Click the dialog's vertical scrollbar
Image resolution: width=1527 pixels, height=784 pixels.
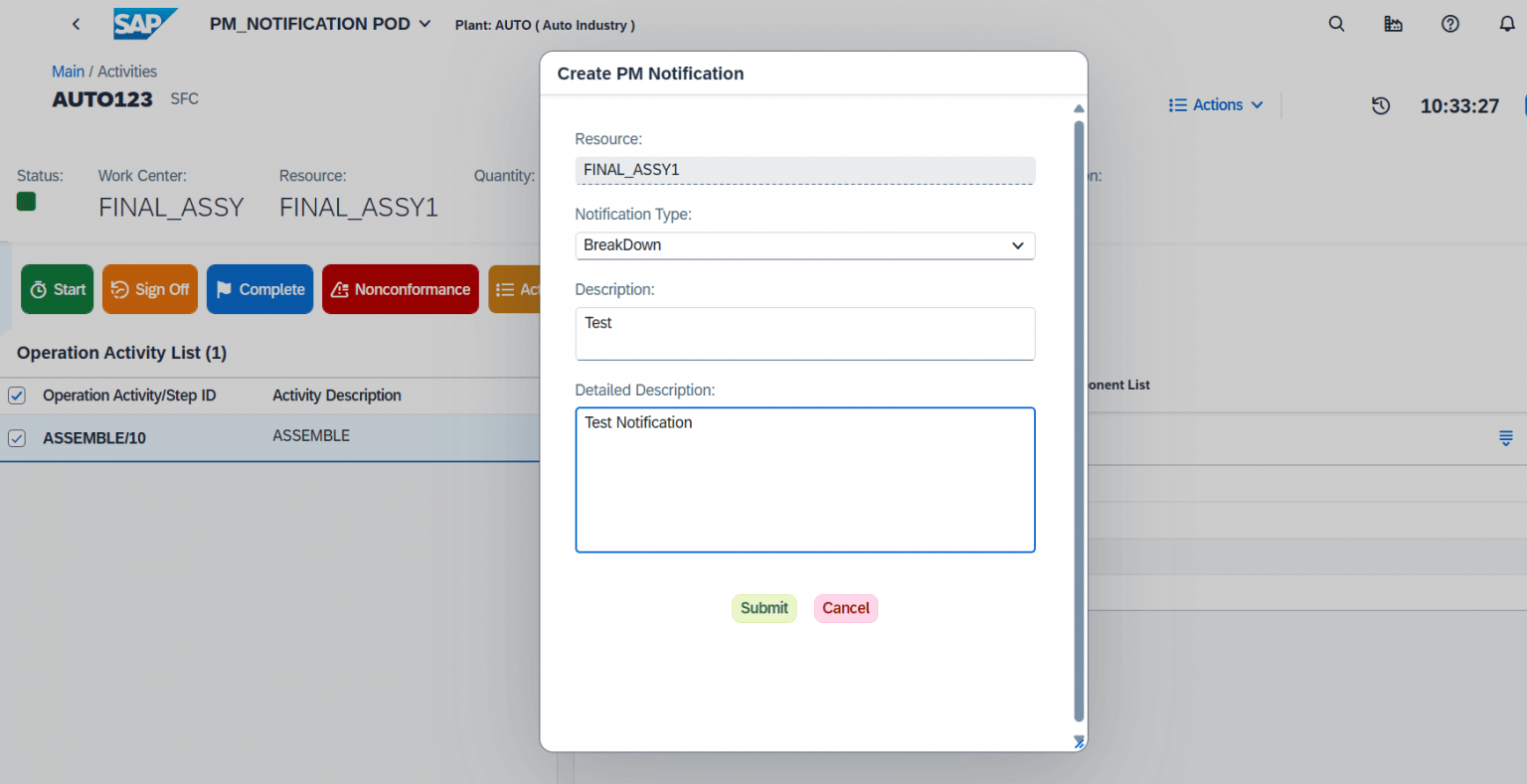[x=1079, y=417]
